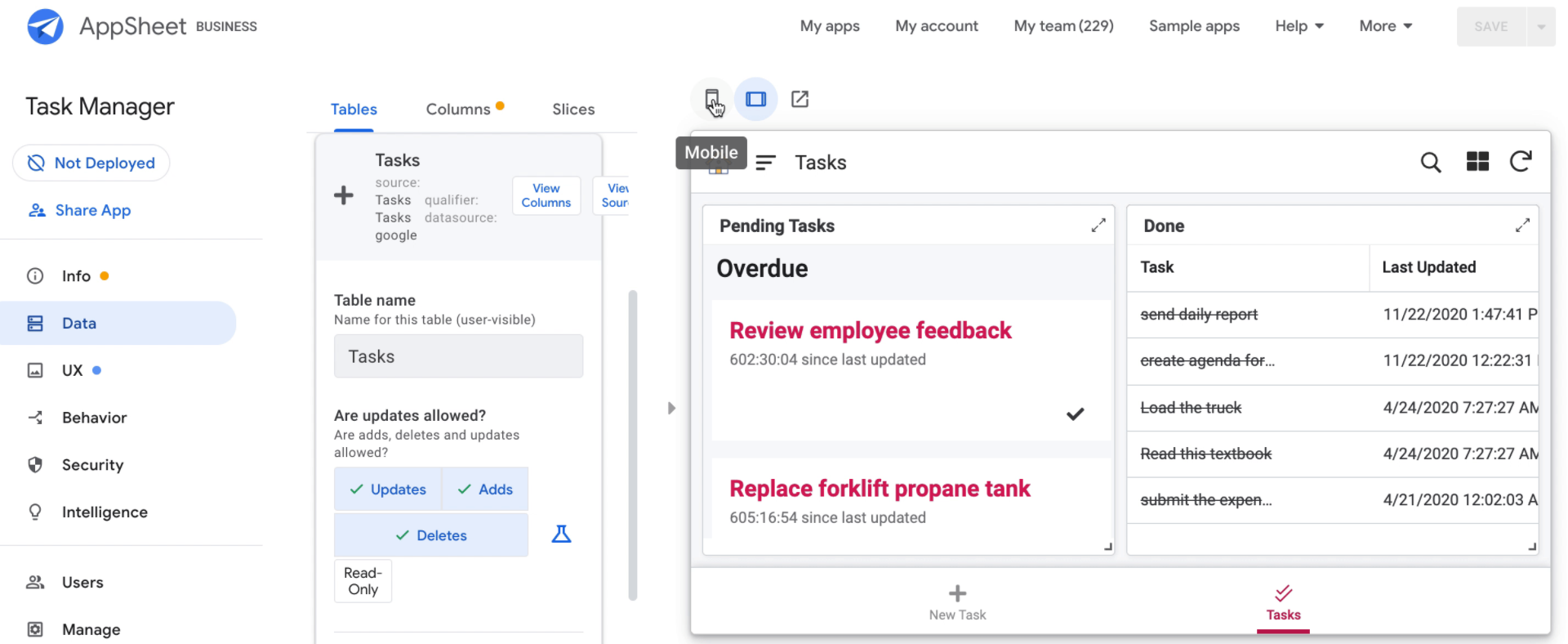Click the Pending Tasks resize corner handle

click(x=1108, y=547)
